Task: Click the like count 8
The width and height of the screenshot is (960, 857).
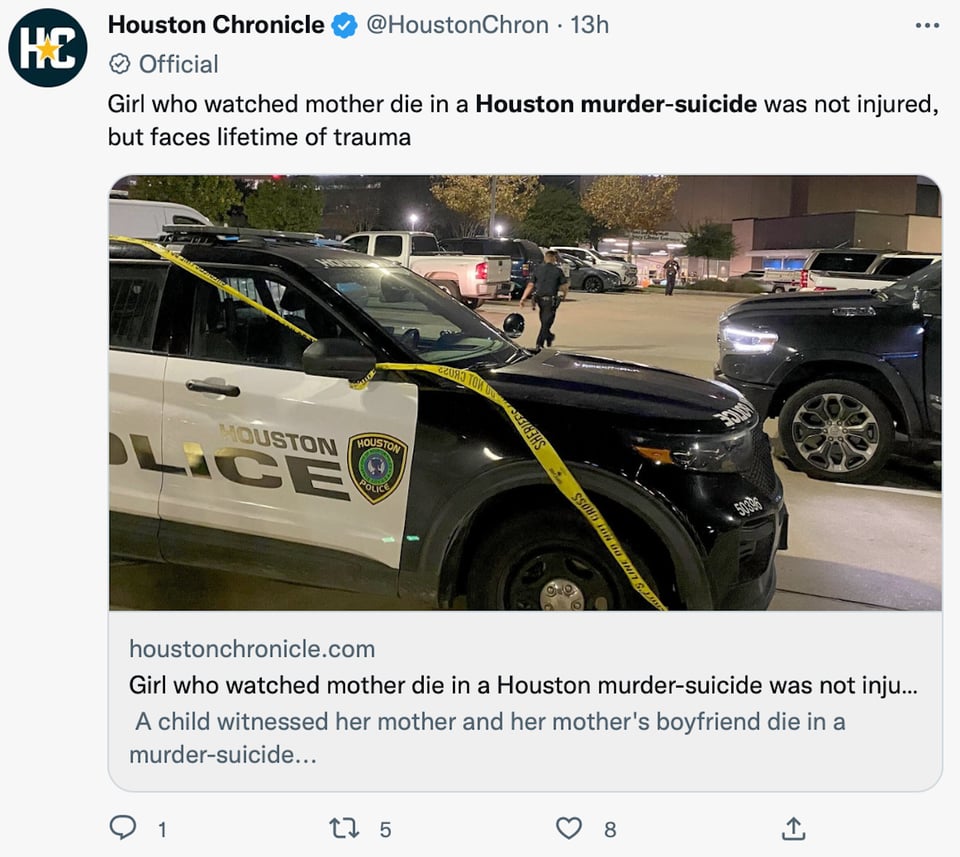Action: pos(610,830)
